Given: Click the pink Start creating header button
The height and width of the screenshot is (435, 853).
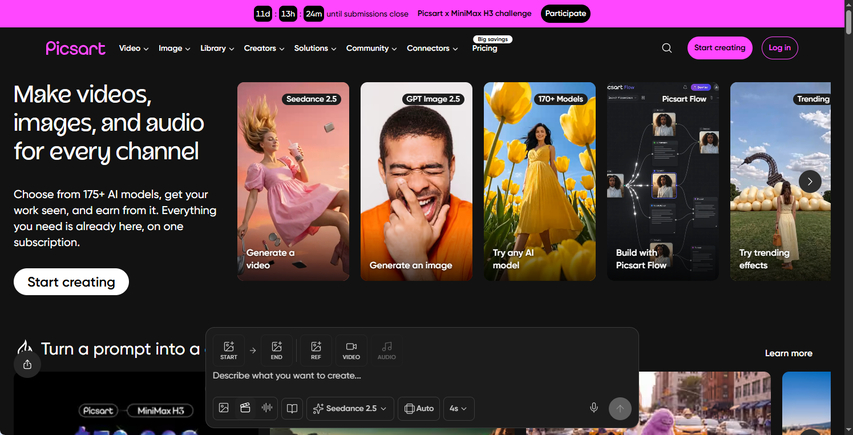Looking at the screenshot, I should click(720, 48).
